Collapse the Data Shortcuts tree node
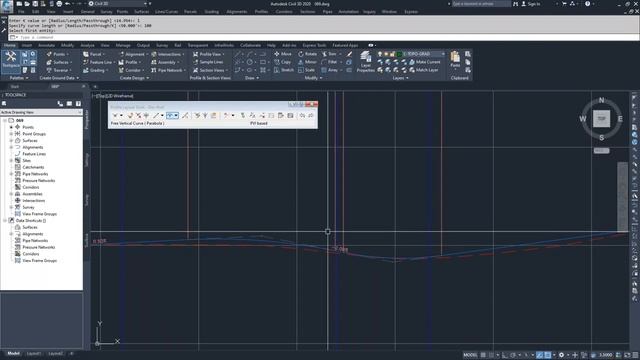 click(x=5, y=220)
